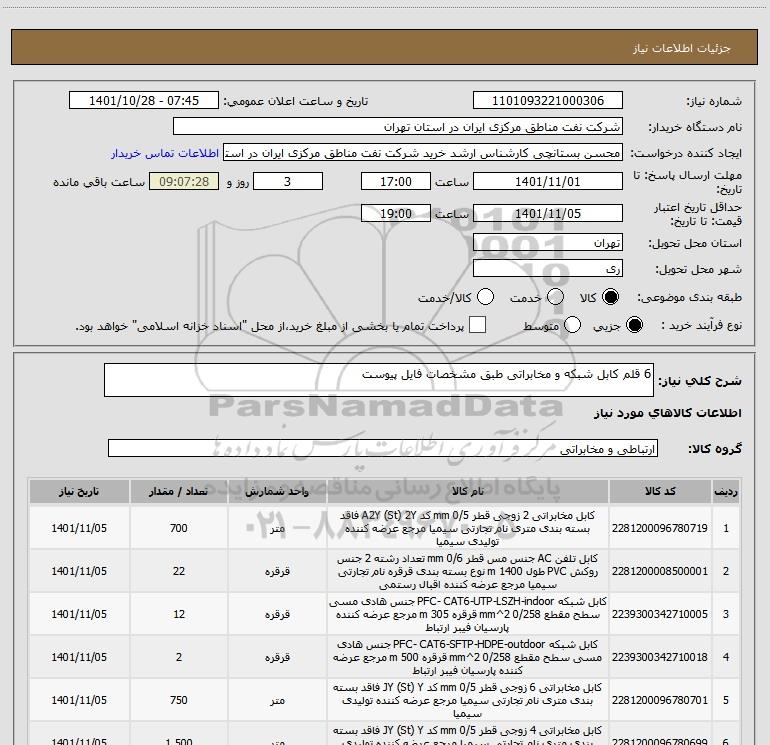770x745 pixels.
Task: Click the need number field 1101093221000306
Action: coord(548,101)
